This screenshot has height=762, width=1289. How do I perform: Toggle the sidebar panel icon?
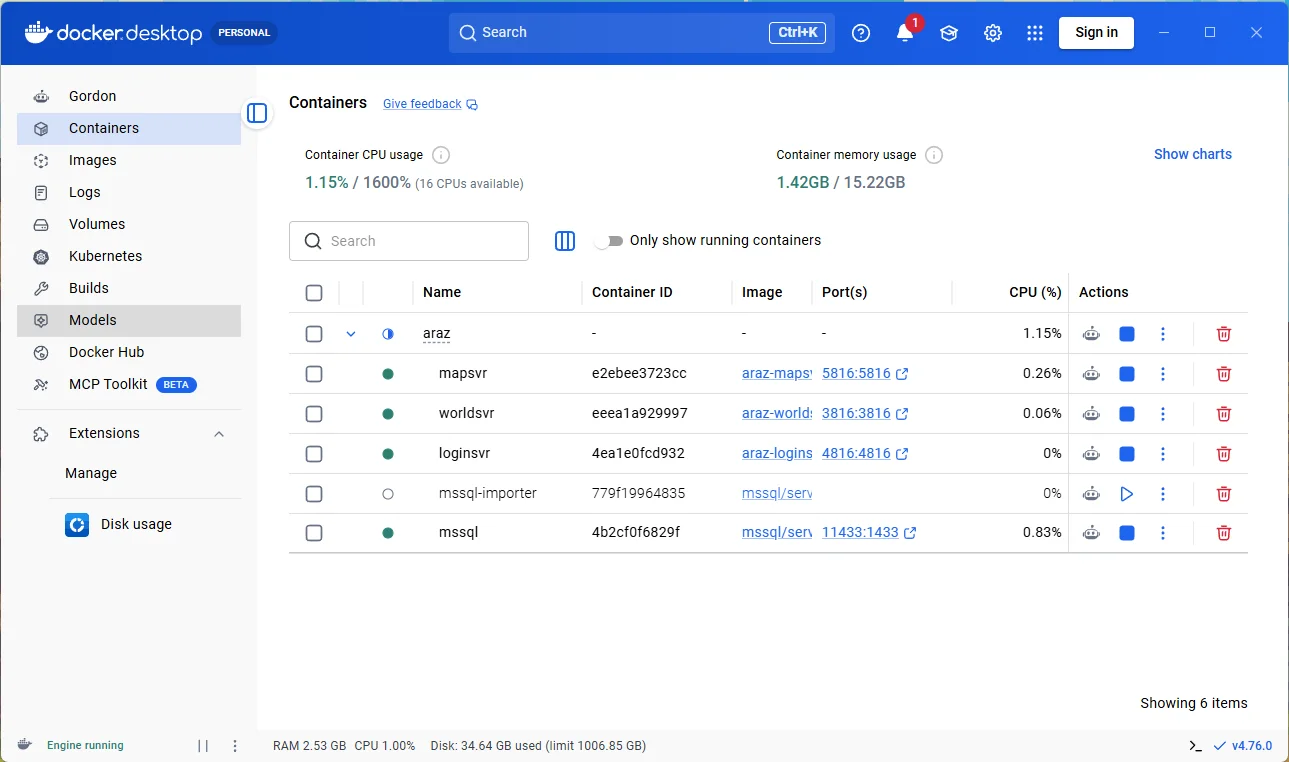257,113
